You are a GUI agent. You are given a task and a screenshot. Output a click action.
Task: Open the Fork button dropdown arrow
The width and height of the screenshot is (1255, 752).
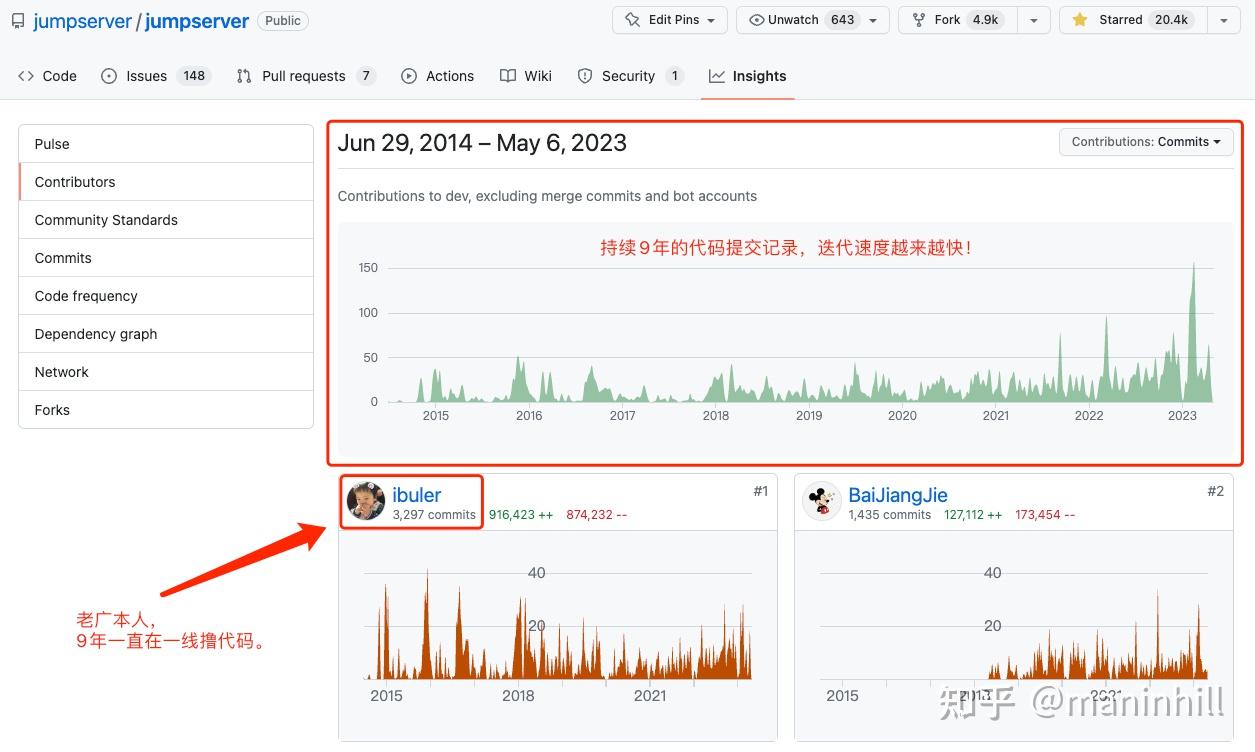(x=1034, y=19)
